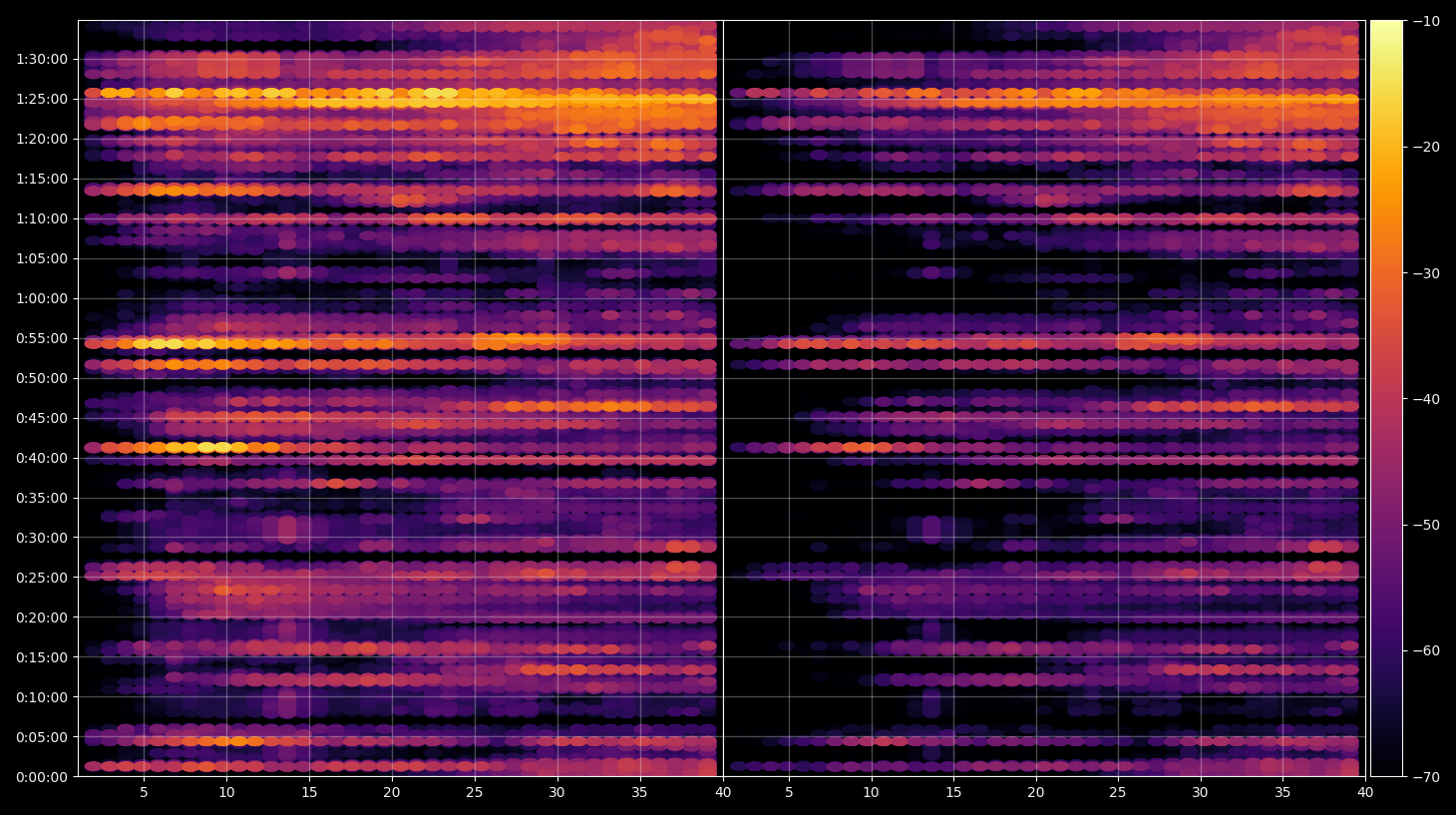
Task: Click the 1:05:00 time axis label
Action: (42, 258)
